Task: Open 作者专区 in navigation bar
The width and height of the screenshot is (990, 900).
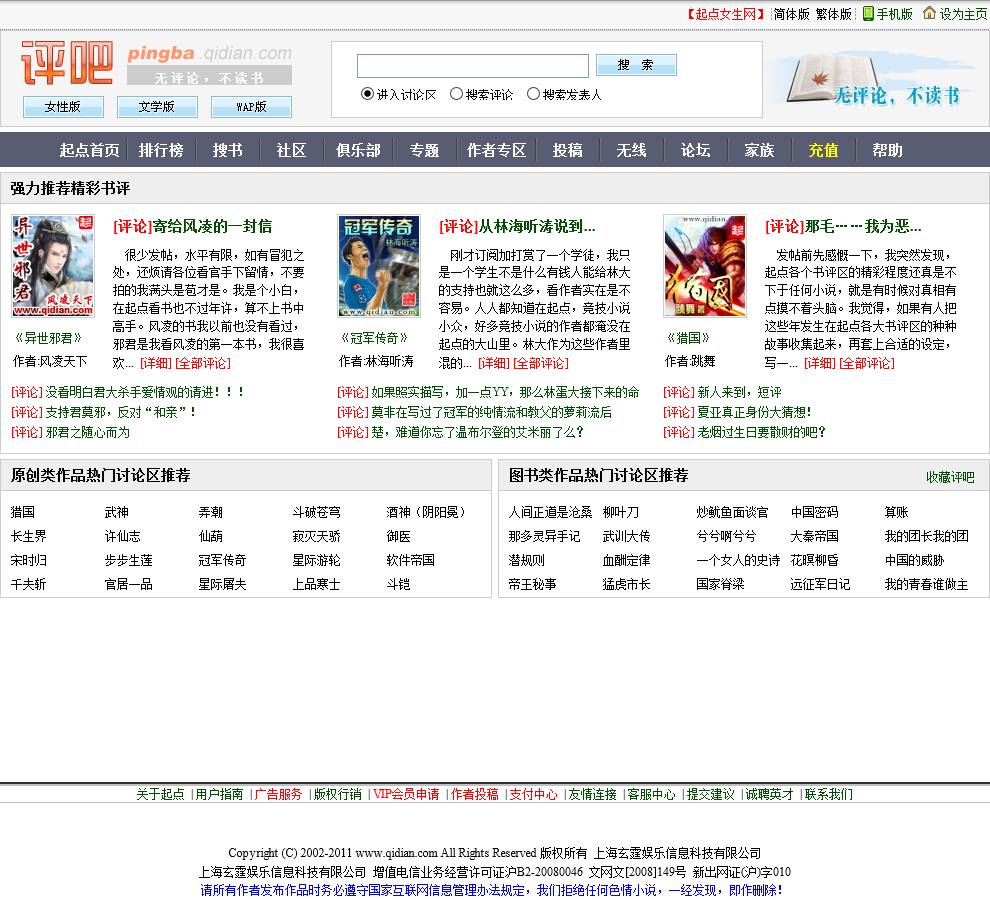Action: point(496,150)
